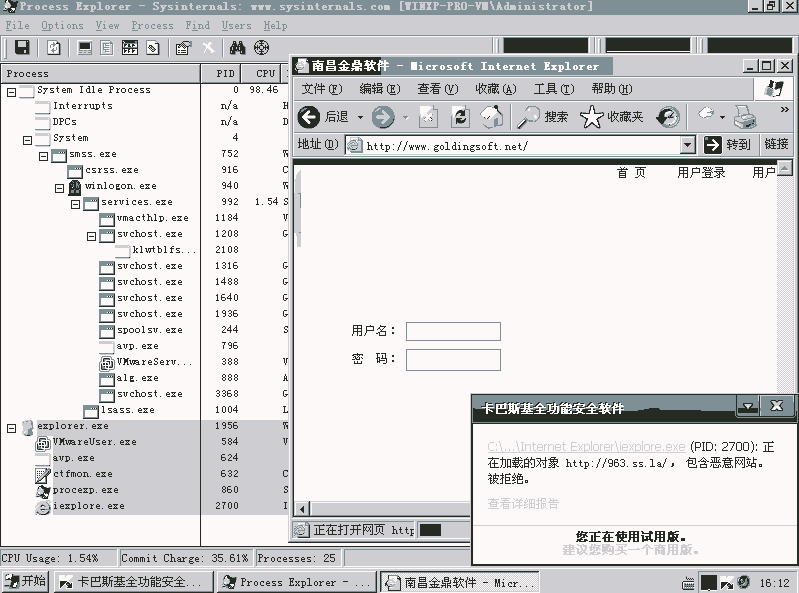Image resolution: width=799 pixels, height=593 pixels.
Task: Click the IE Home icon
Action: 492,117
